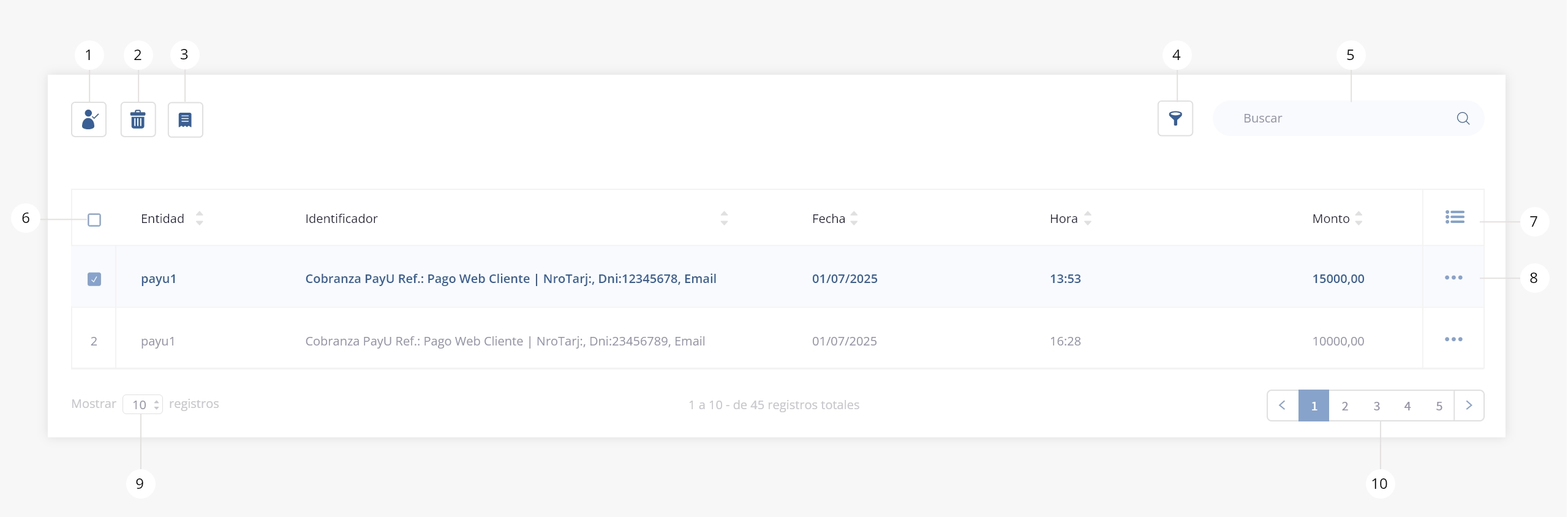Open three-dot menu for 10000,00 row
Image resolution: width=1568 pixels, height=517 pixels.
tap(1453, 339)
